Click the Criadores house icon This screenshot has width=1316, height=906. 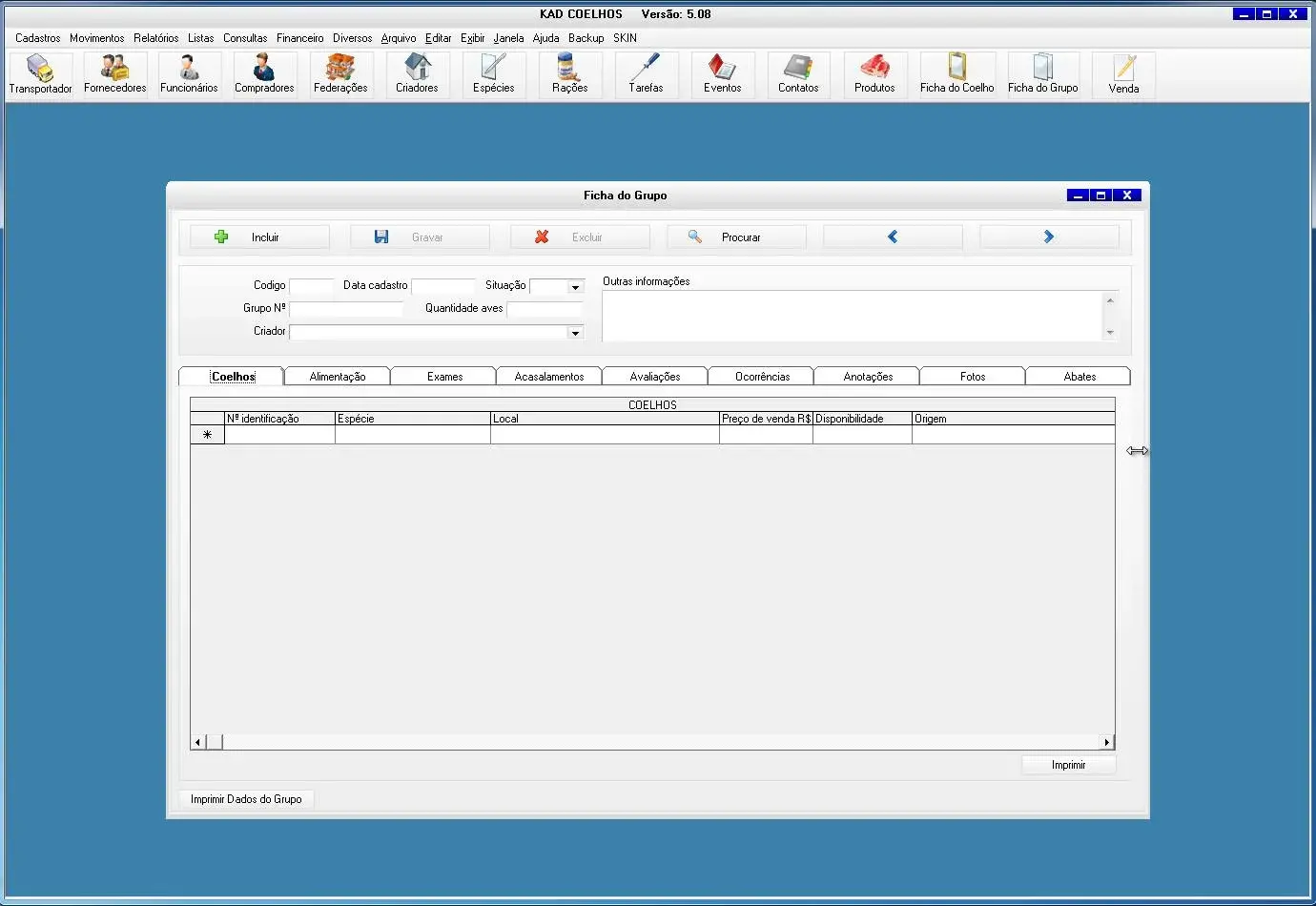point(417,74)
